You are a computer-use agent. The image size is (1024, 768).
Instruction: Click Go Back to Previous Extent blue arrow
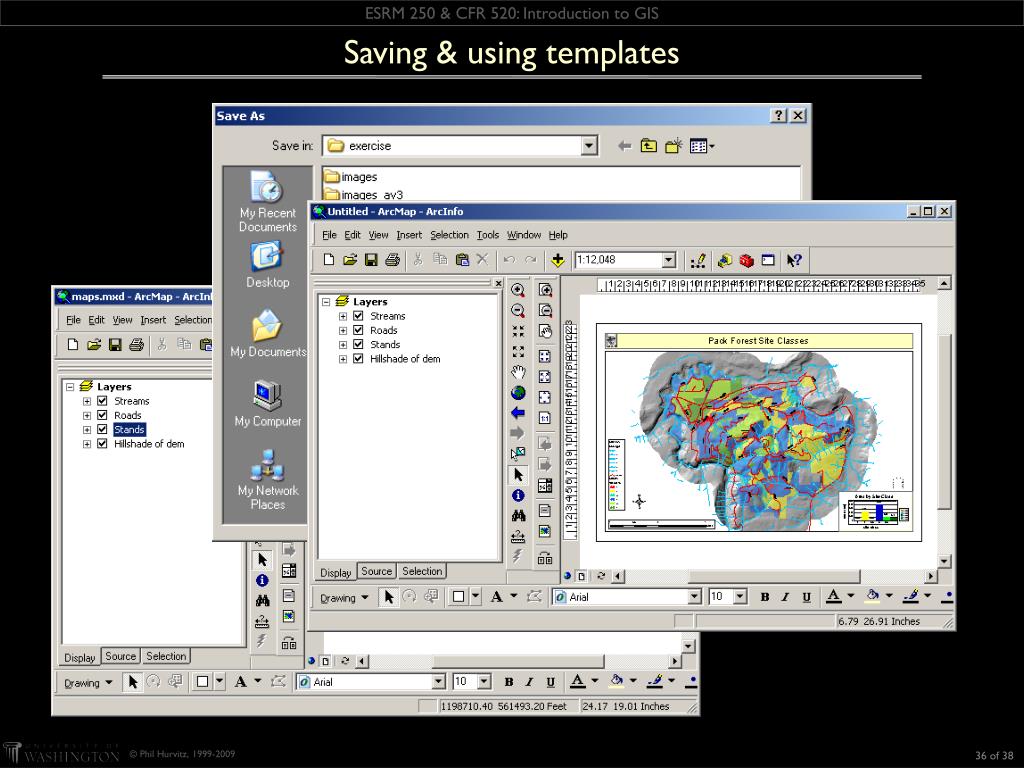(x=518, y=413)
